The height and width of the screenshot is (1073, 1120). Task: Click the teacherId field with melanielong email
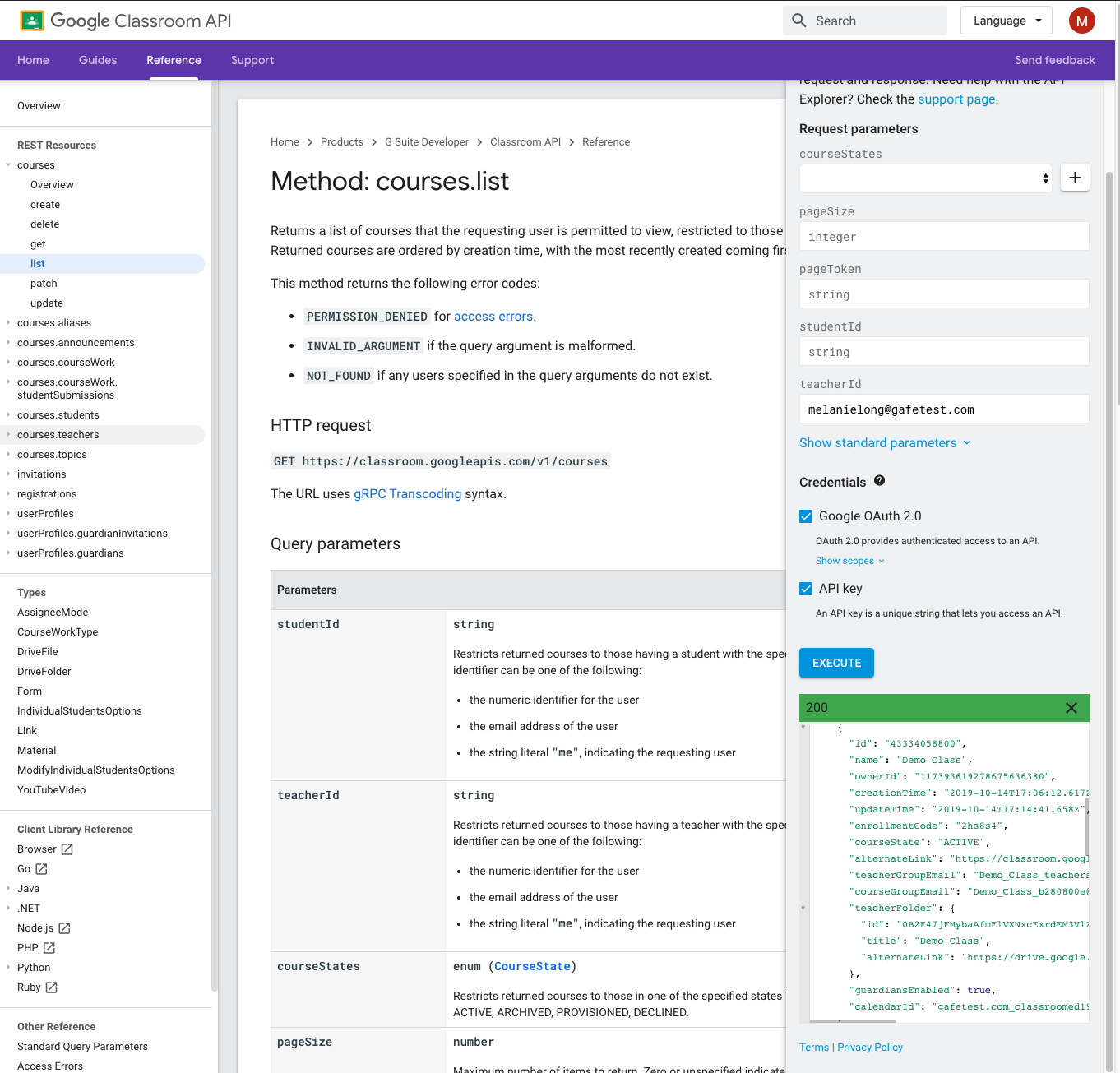pyautogui.click(x=944, y=409)
